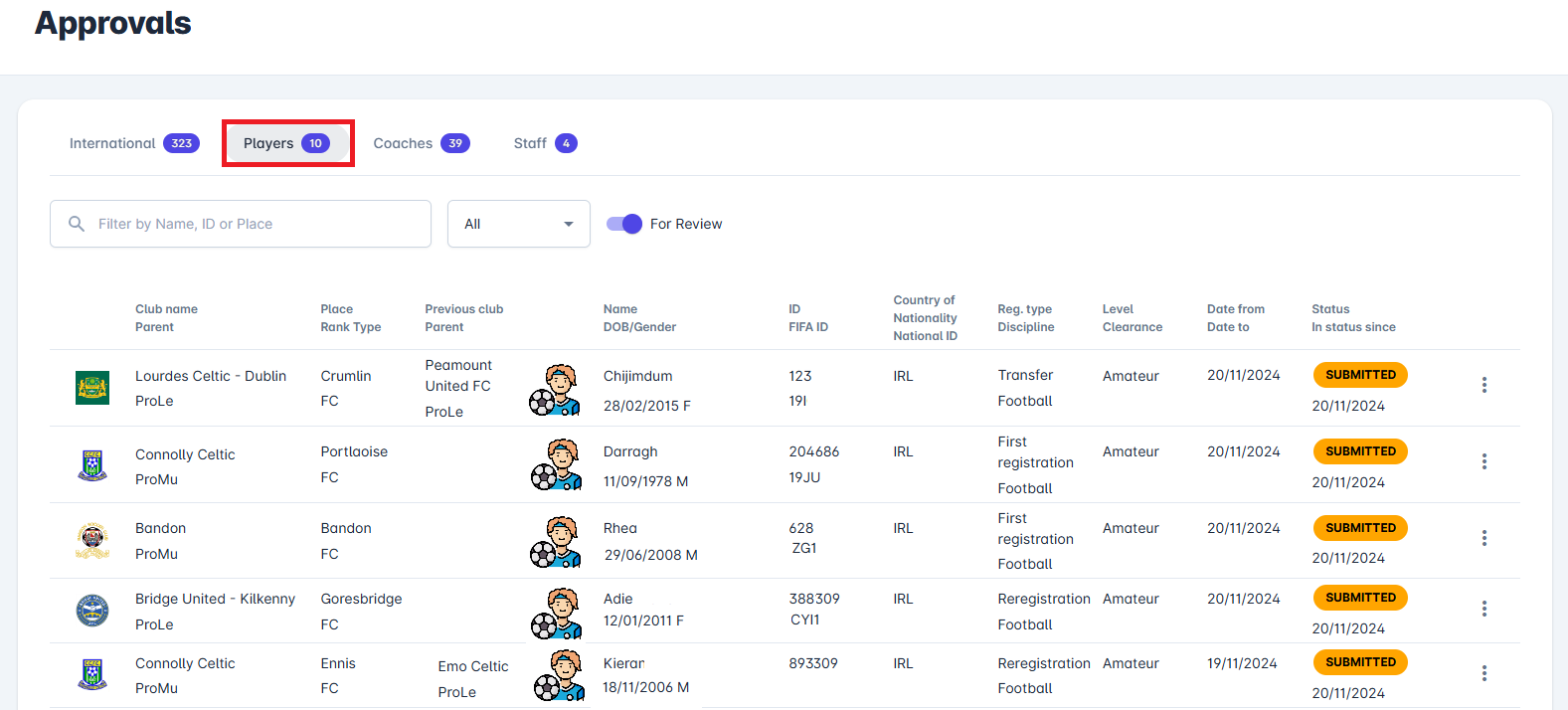Viewport: 1568px width, 710px height.
Task: Expand the All filter dropdown
Action: (x=518, y=224)
